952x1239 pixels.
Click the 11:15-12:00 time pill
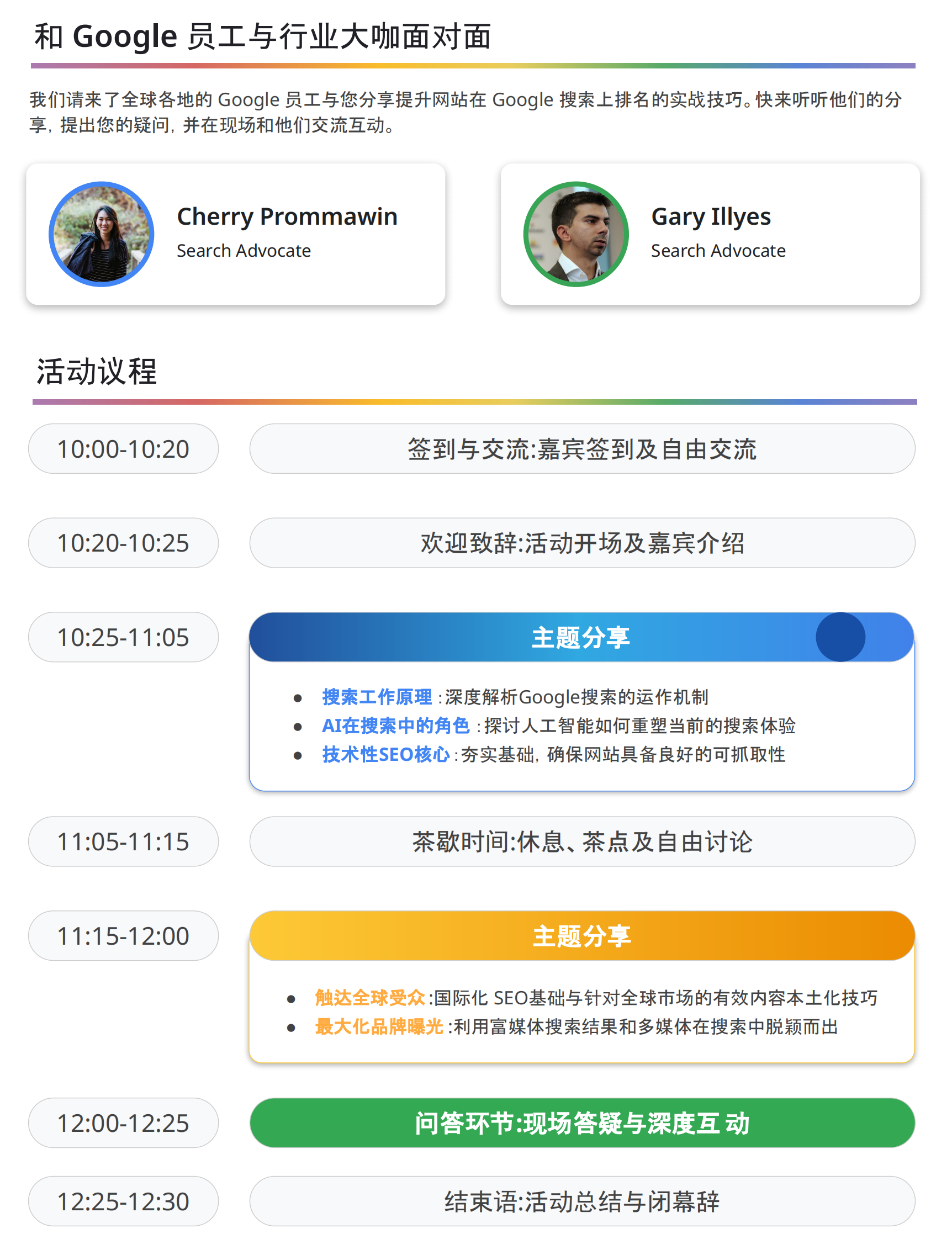(124, 935)
